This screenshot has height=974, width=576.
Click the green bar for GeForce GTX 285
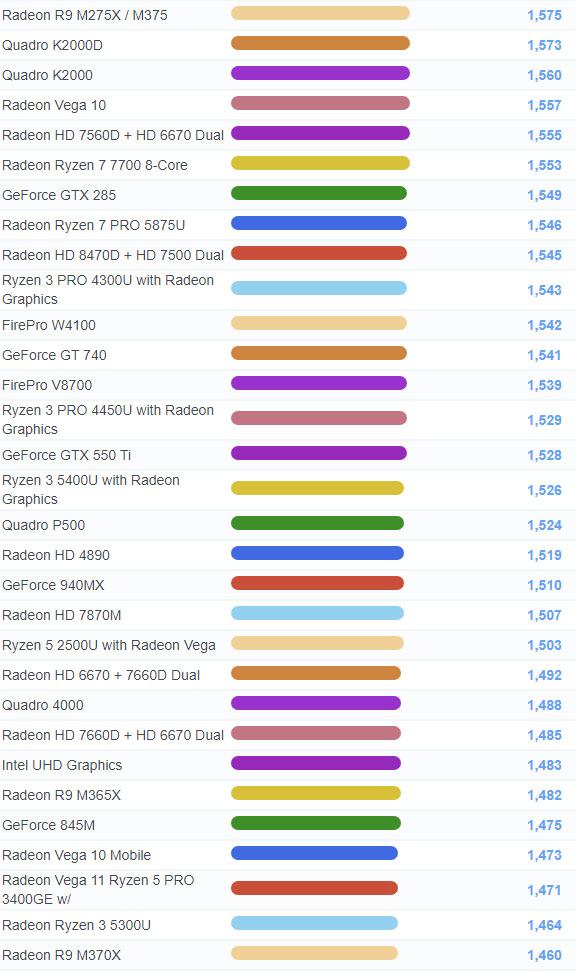pos(319,193)
